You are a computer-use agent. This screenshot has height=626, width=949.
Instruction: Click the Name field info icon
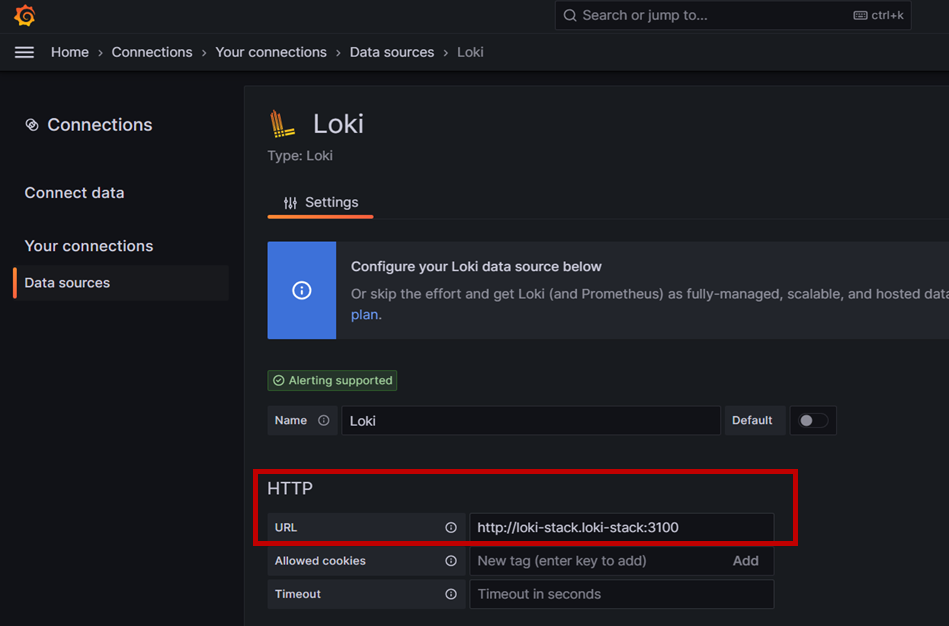pyautogui.click(x=324, y=420)
